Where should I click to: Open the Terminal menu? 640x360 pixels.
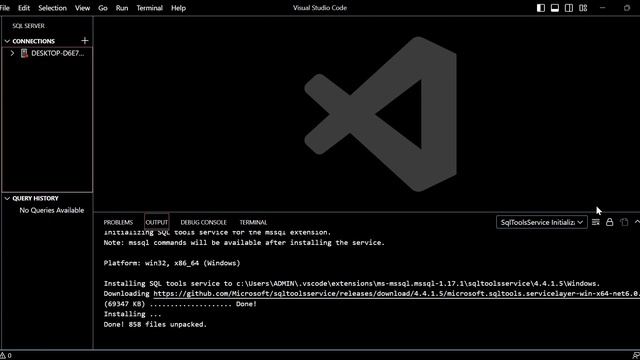tap(149, 8)
